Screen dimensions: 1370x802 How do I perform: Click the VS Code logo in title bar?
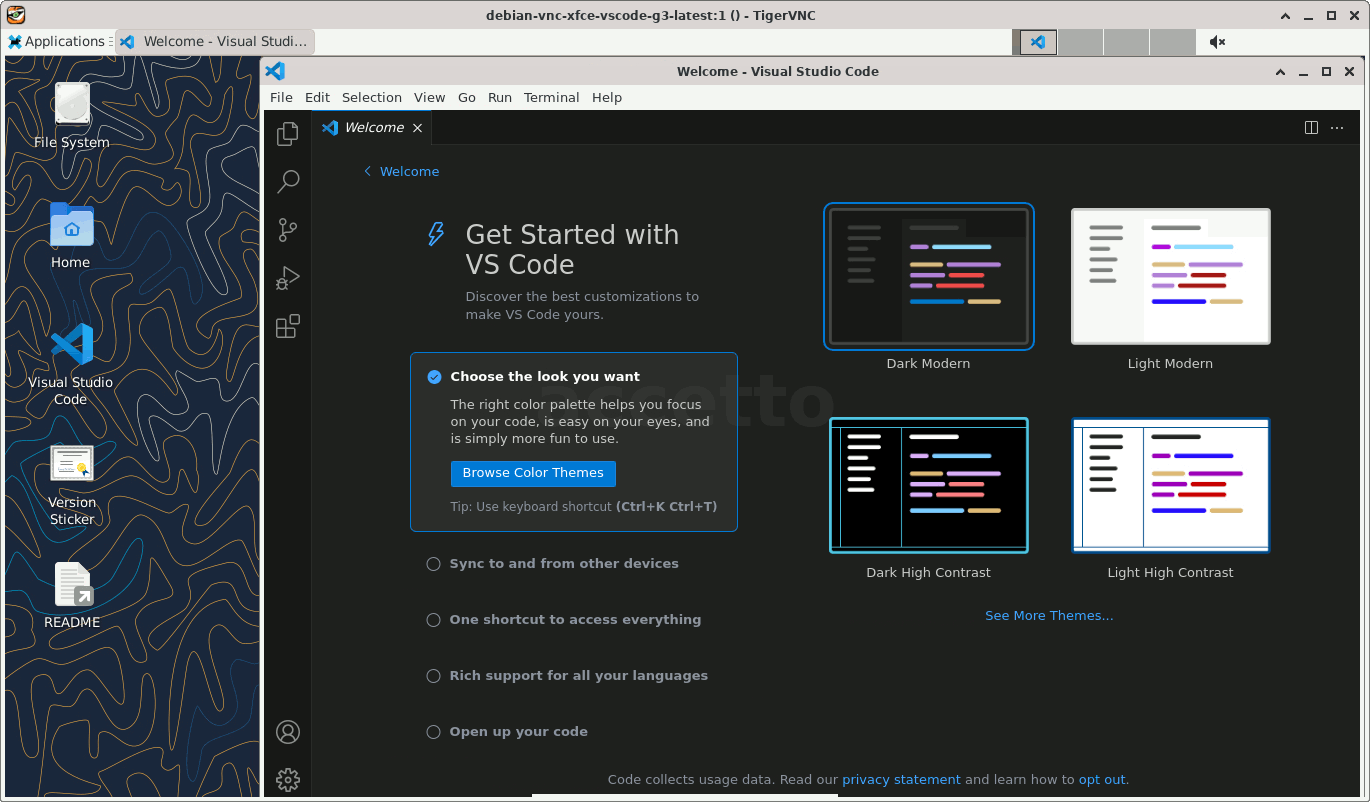[x=275, y=71]
